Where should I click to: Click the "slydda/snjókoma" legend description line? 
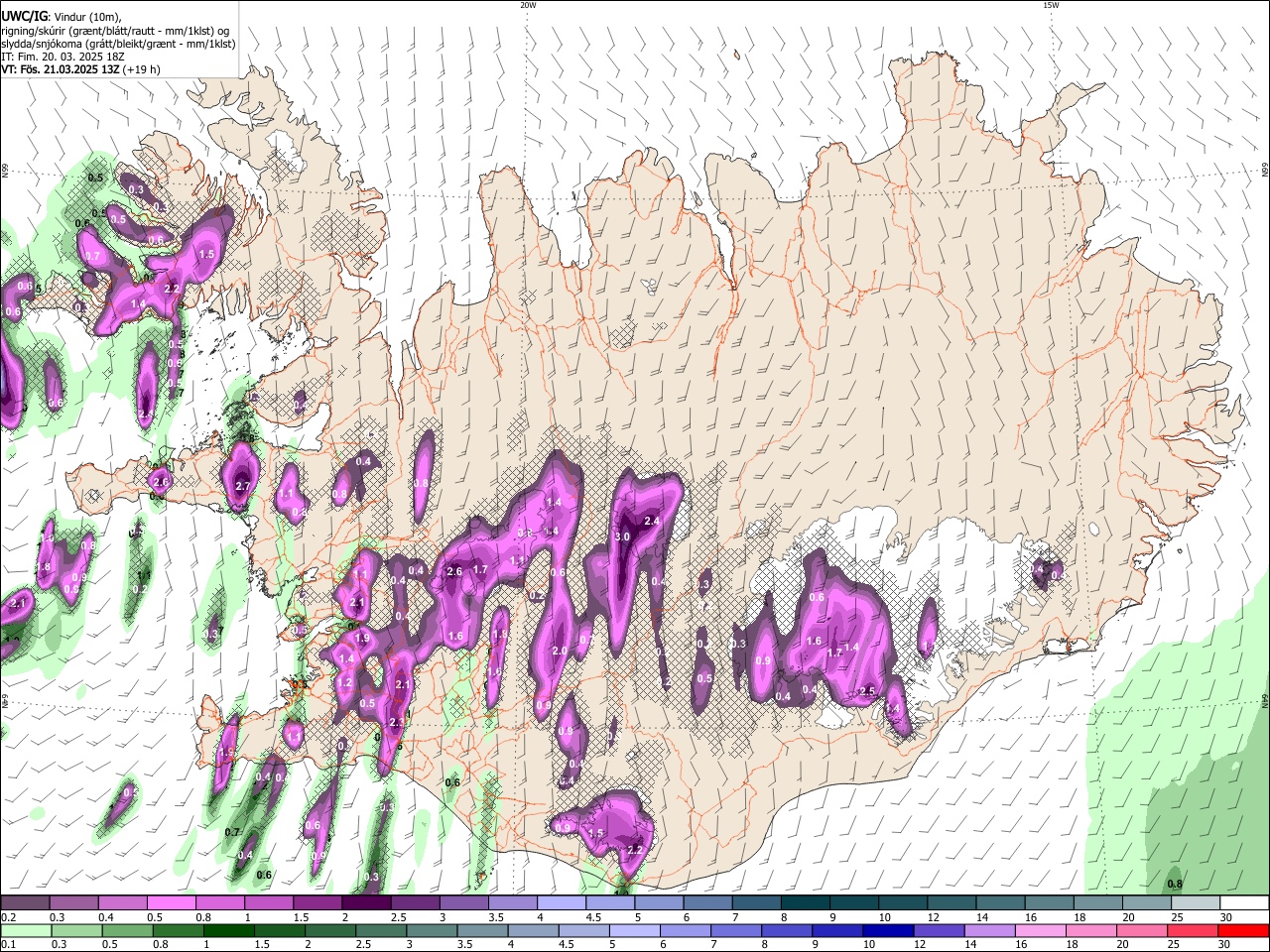(x=118, y=44)
